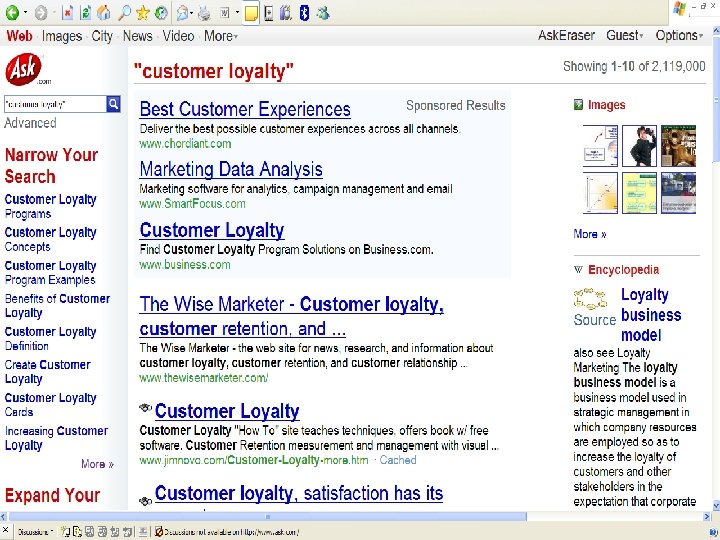Click the Stop loading icon
Image resolution: width=720 pixels, height=540 pixels.
tap(68, 13)
